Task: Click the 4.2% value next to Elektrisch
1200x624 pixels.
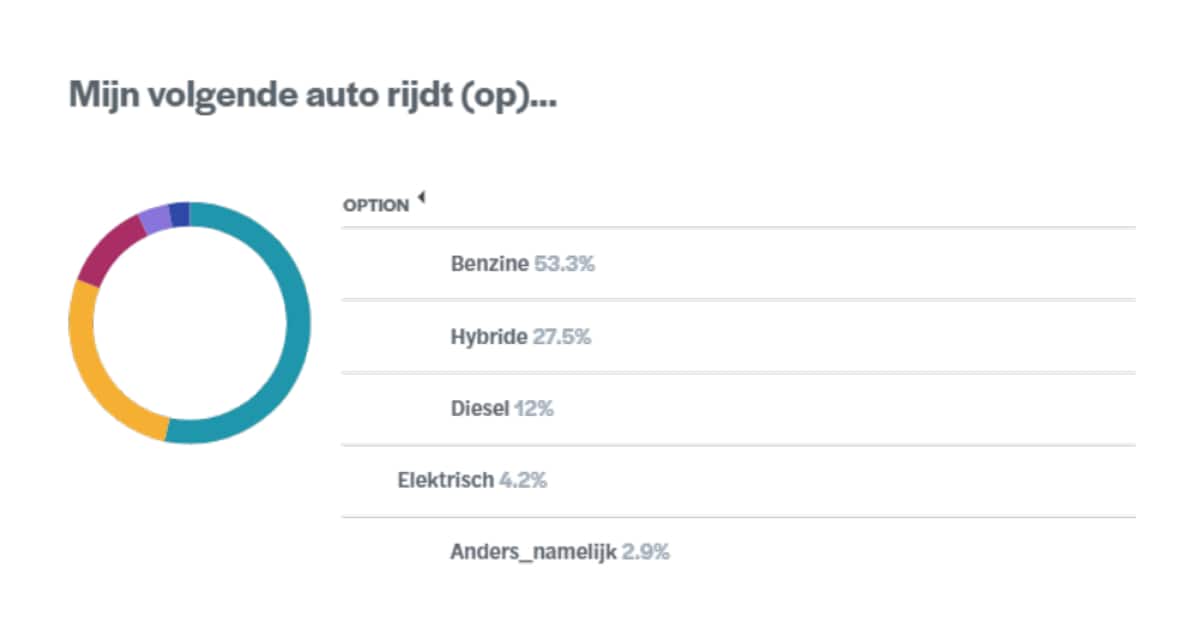Action: 523,480
